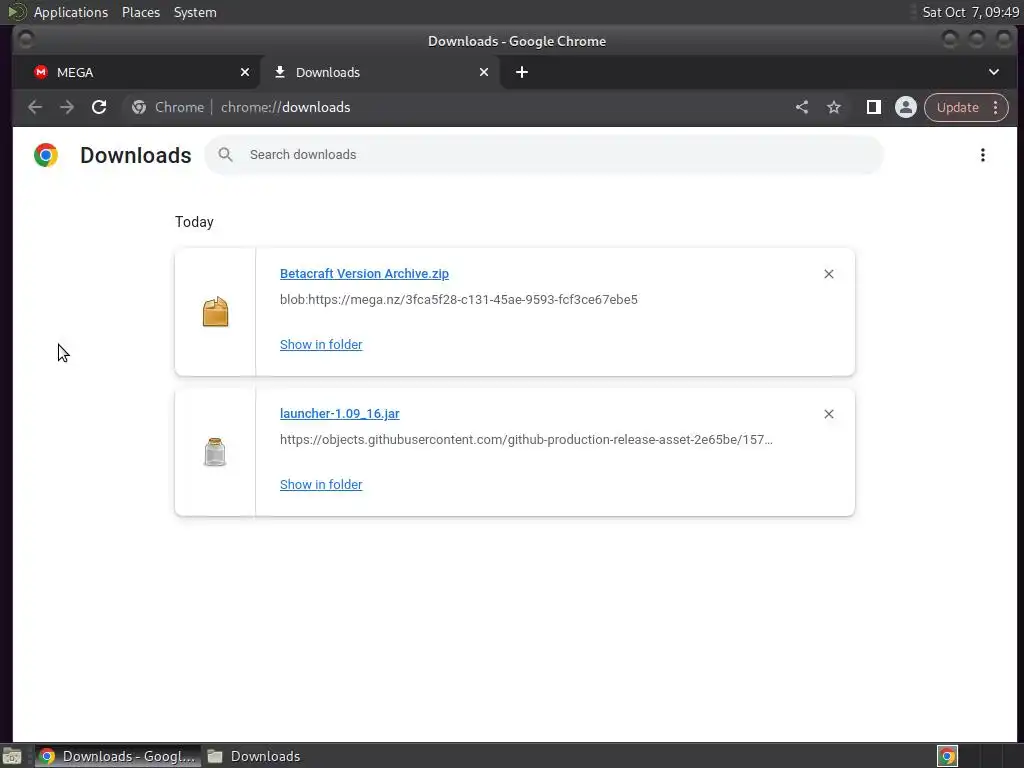Image resolution: width=1024 pixels, height=768 pixels.
Task: Click the show desktop icon in taskbar
Action: coord(12,756)
